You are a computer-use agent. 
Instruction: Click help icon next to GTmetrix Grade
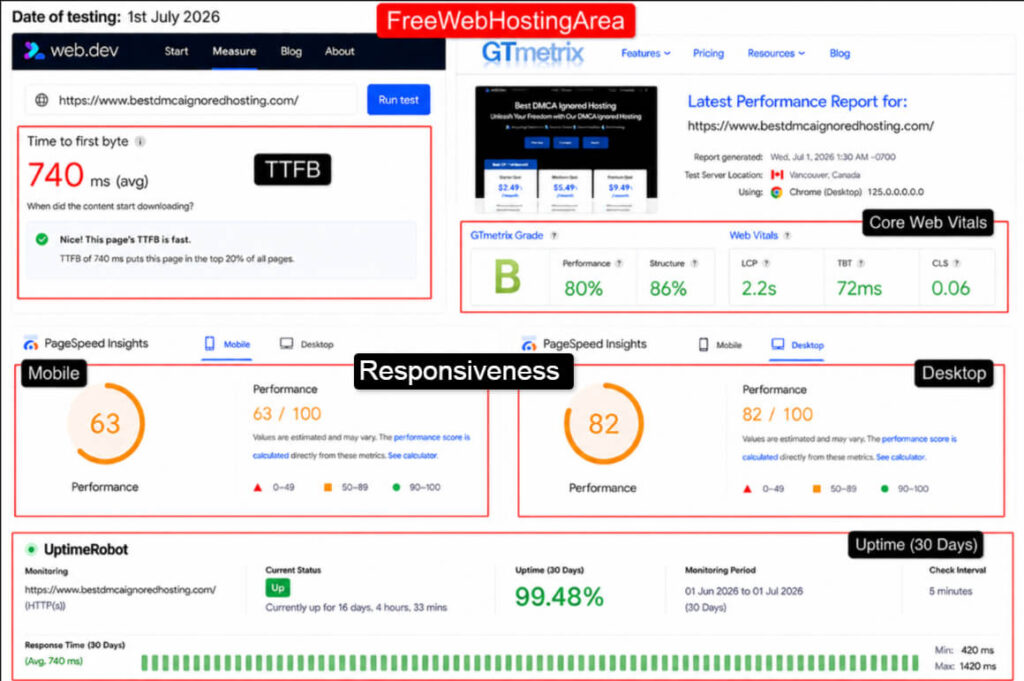click(554, 235)
